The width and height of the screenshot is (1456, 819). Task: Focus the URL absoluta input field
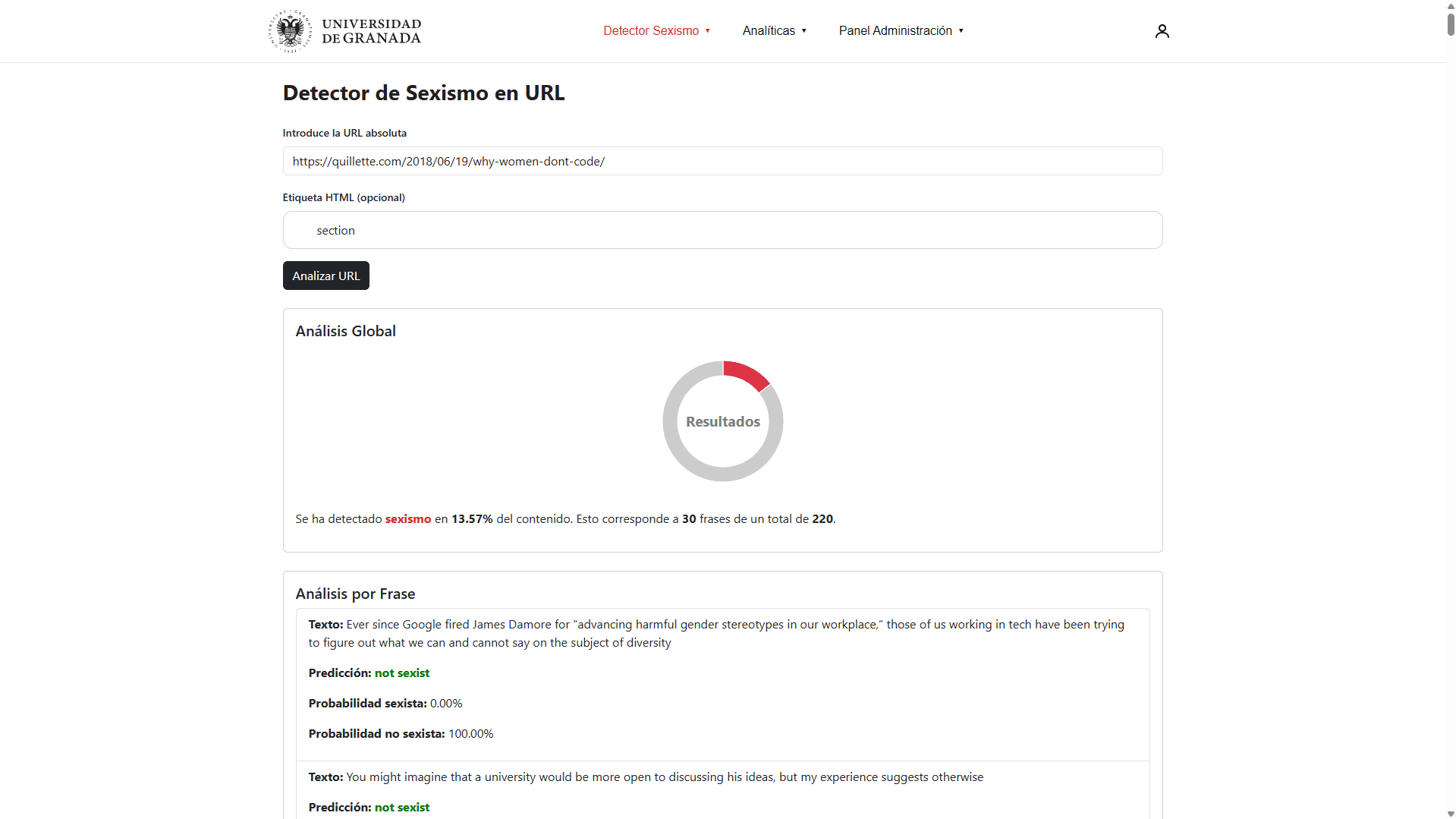(x=722, y=161)
